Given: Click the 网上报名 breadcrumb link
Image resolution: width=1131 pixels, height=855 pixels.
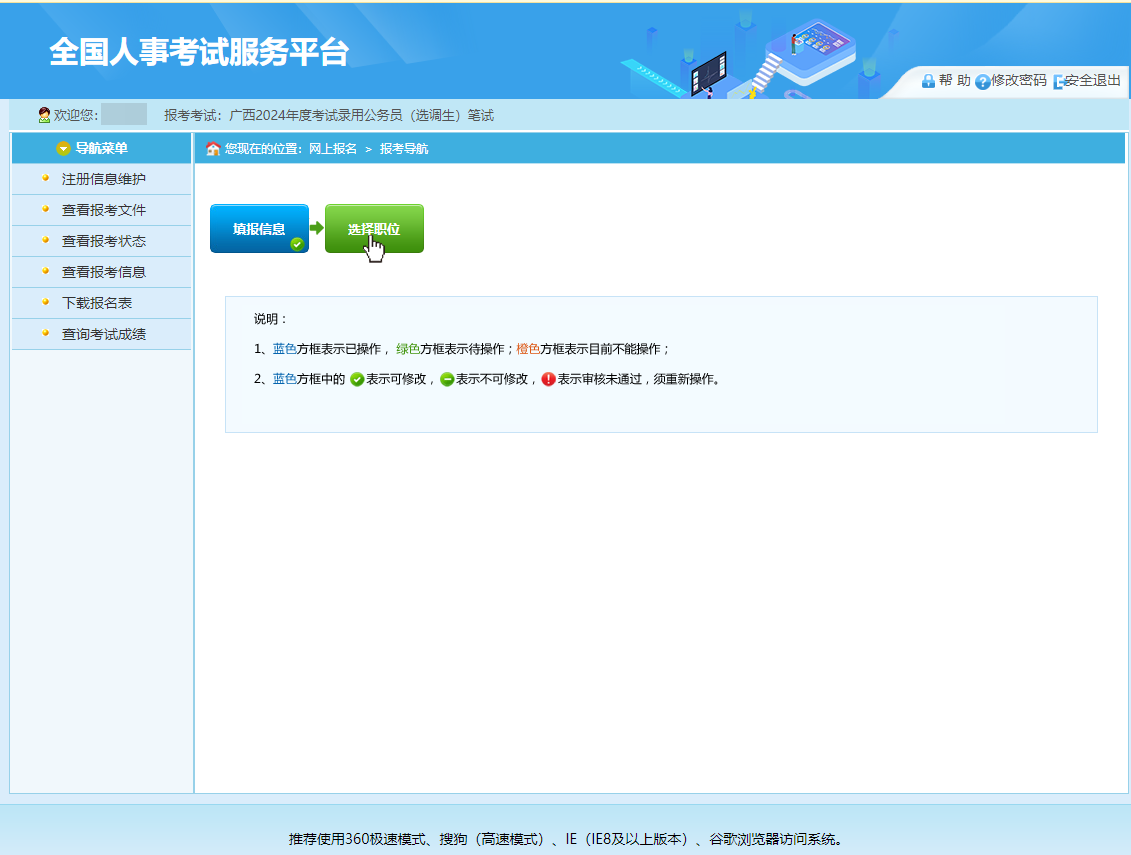Looking at the screenshot, I should 332,149.
